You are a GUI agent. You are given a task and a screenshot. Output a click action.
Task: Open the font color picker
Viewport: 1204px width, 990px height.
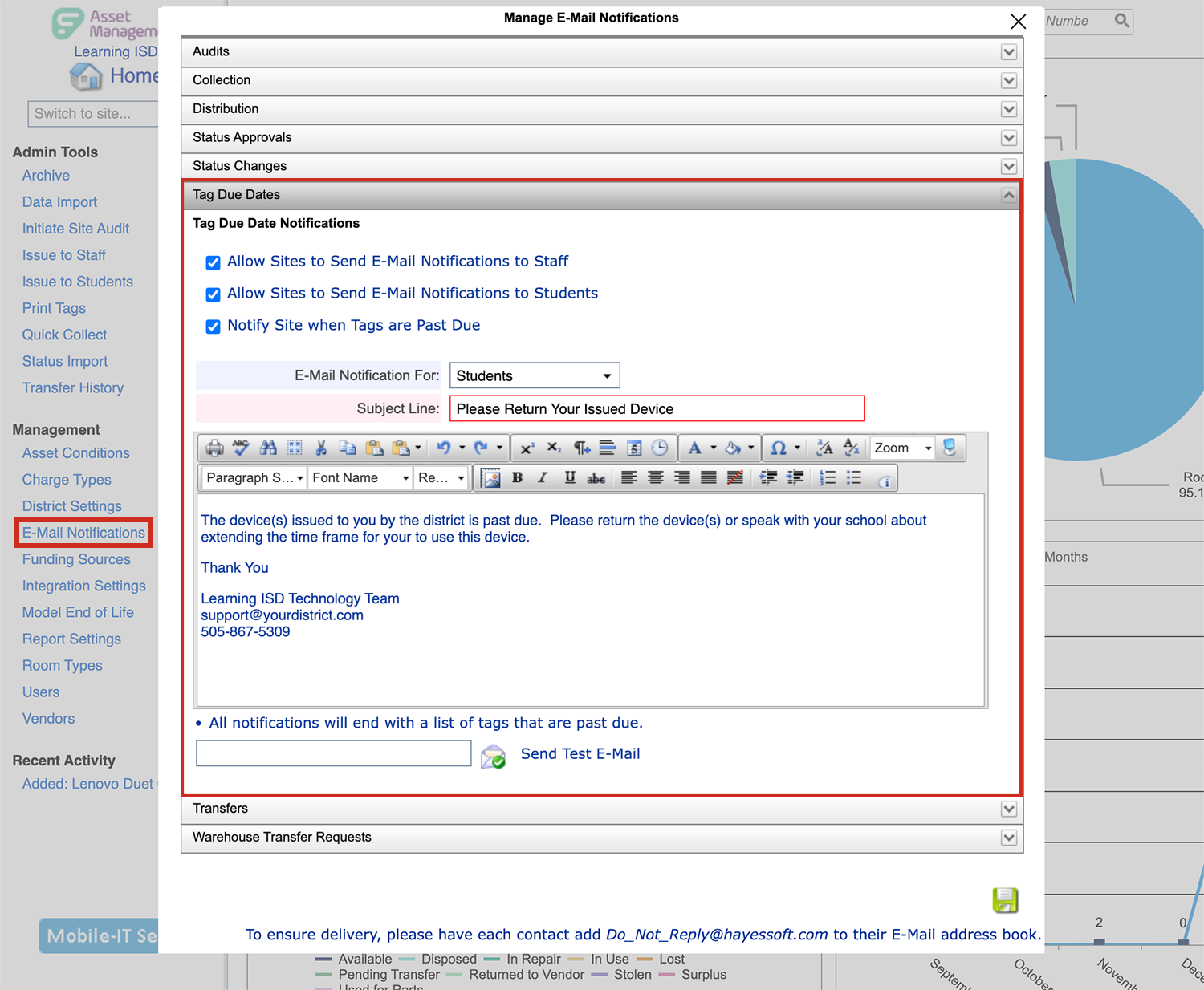pyautogui.click(x=695, y=448)
